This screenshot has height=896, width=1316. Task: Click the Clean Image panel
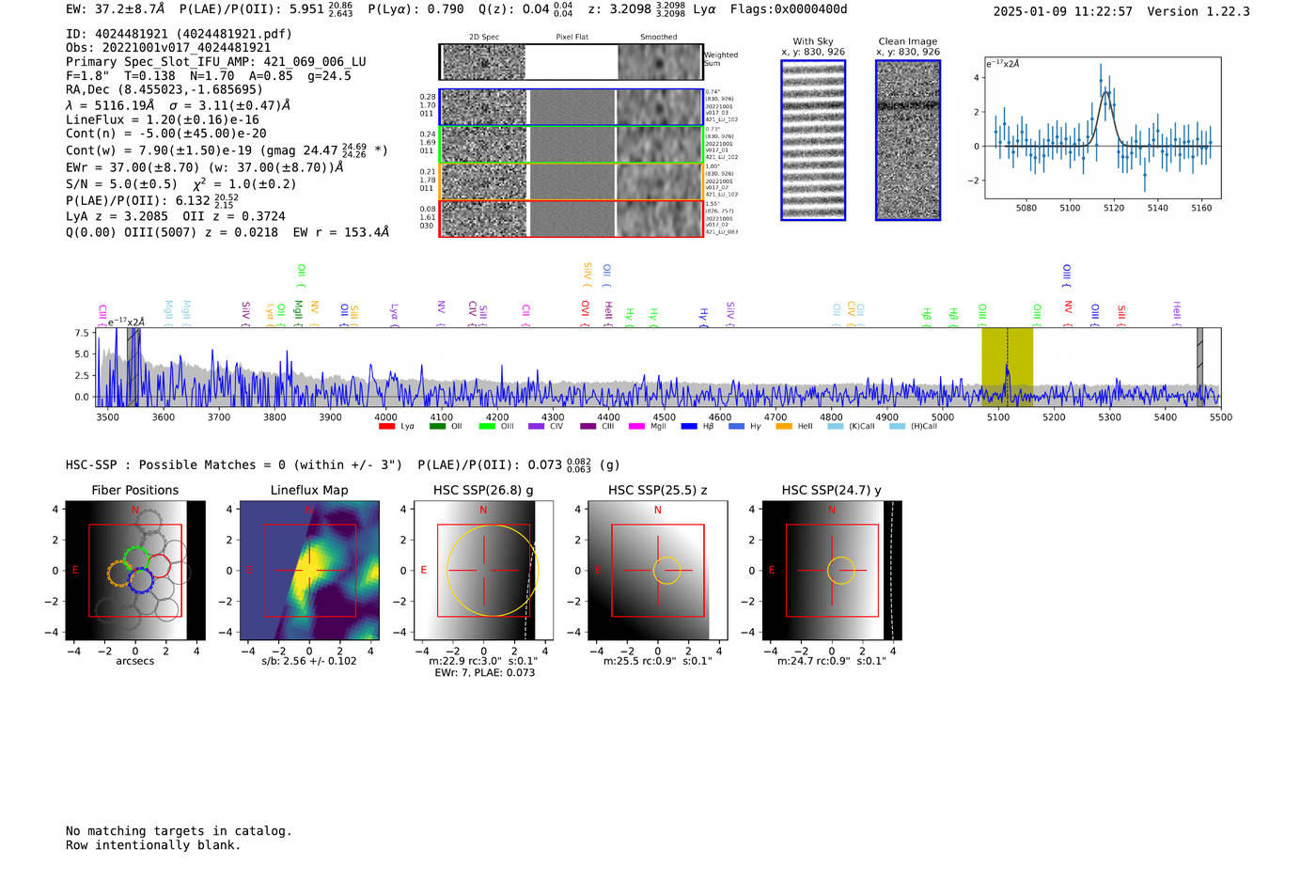coord(908,140)
